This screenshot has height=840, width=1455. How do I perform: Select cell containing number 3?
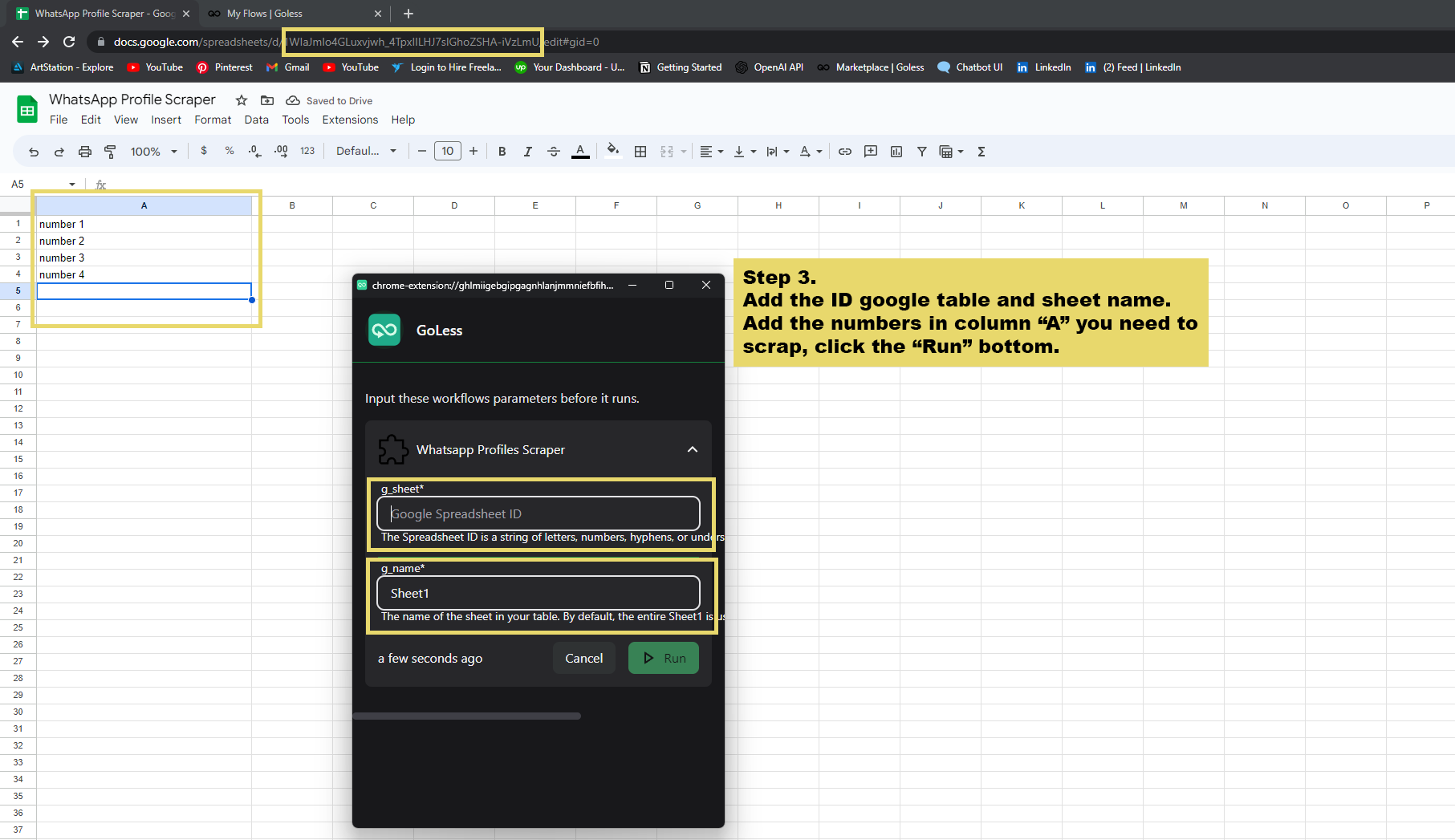pyautogui.click(x=144, y=258)
